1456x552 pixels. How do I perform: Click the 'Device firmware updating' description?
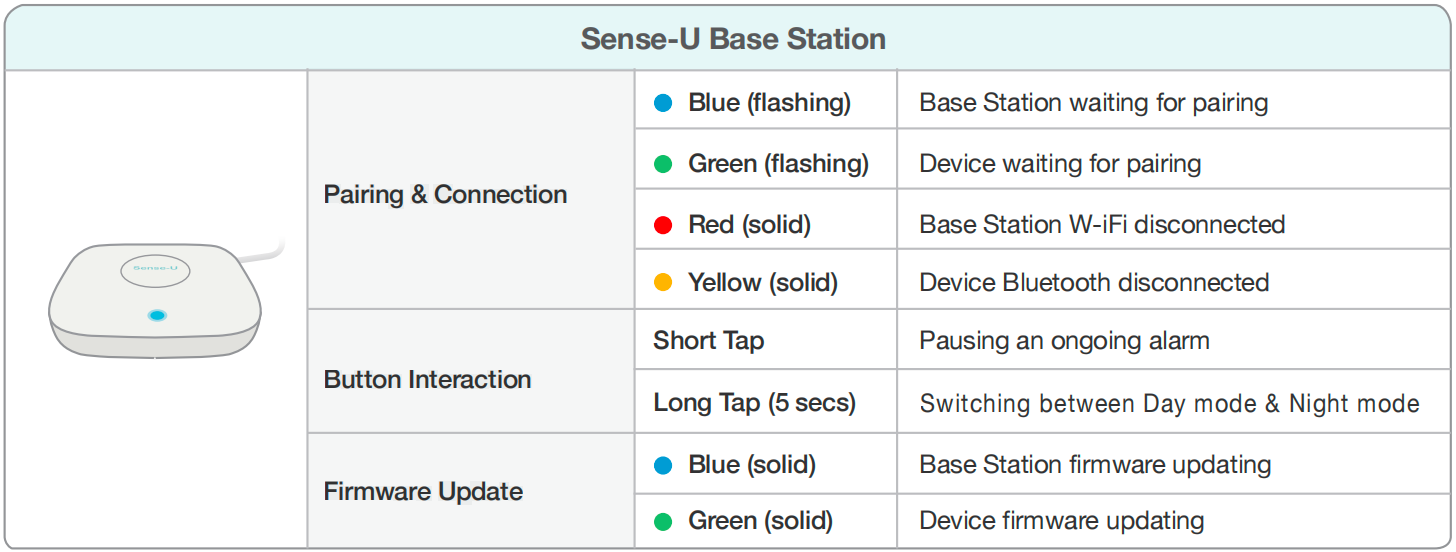pos(1062,521)
